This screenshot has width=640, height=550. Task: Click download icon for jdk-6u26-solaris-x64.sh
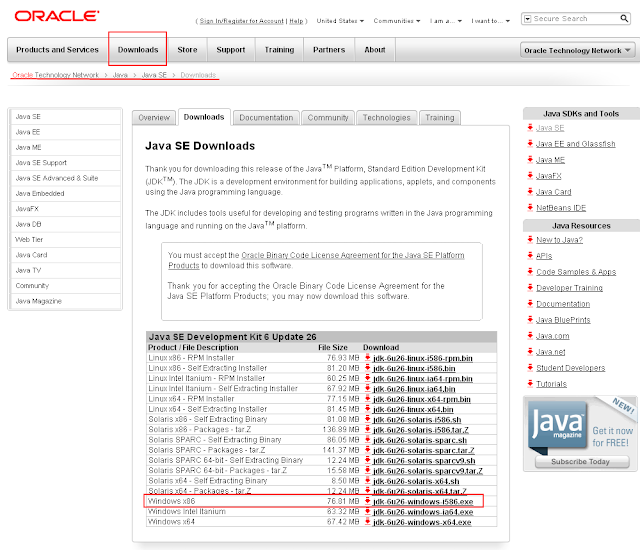point(367,481)
